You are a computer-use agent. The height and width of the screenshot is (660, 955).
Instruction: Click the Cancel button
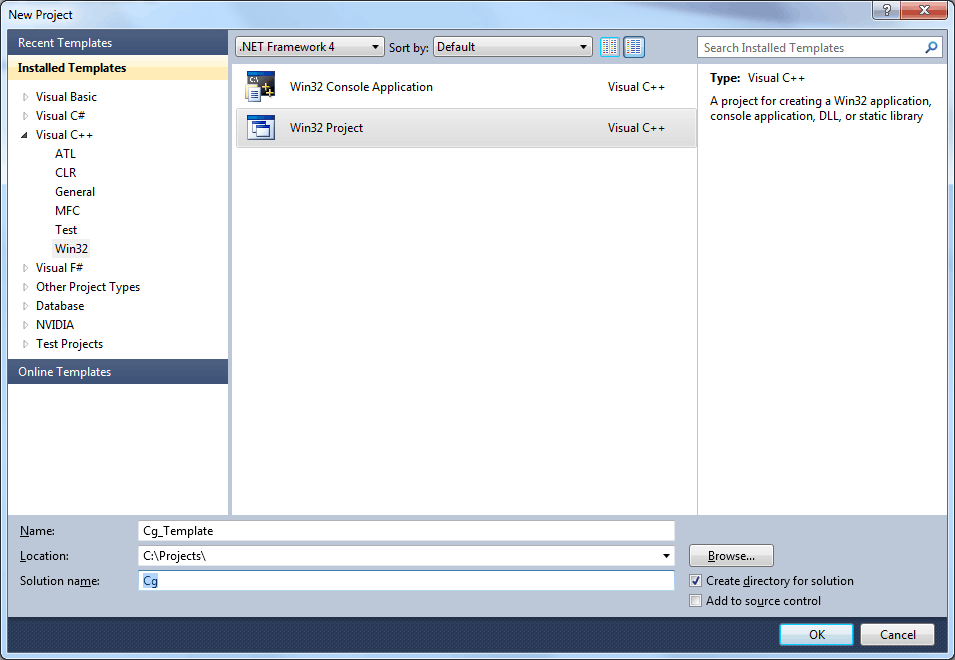tap(897, 634)
